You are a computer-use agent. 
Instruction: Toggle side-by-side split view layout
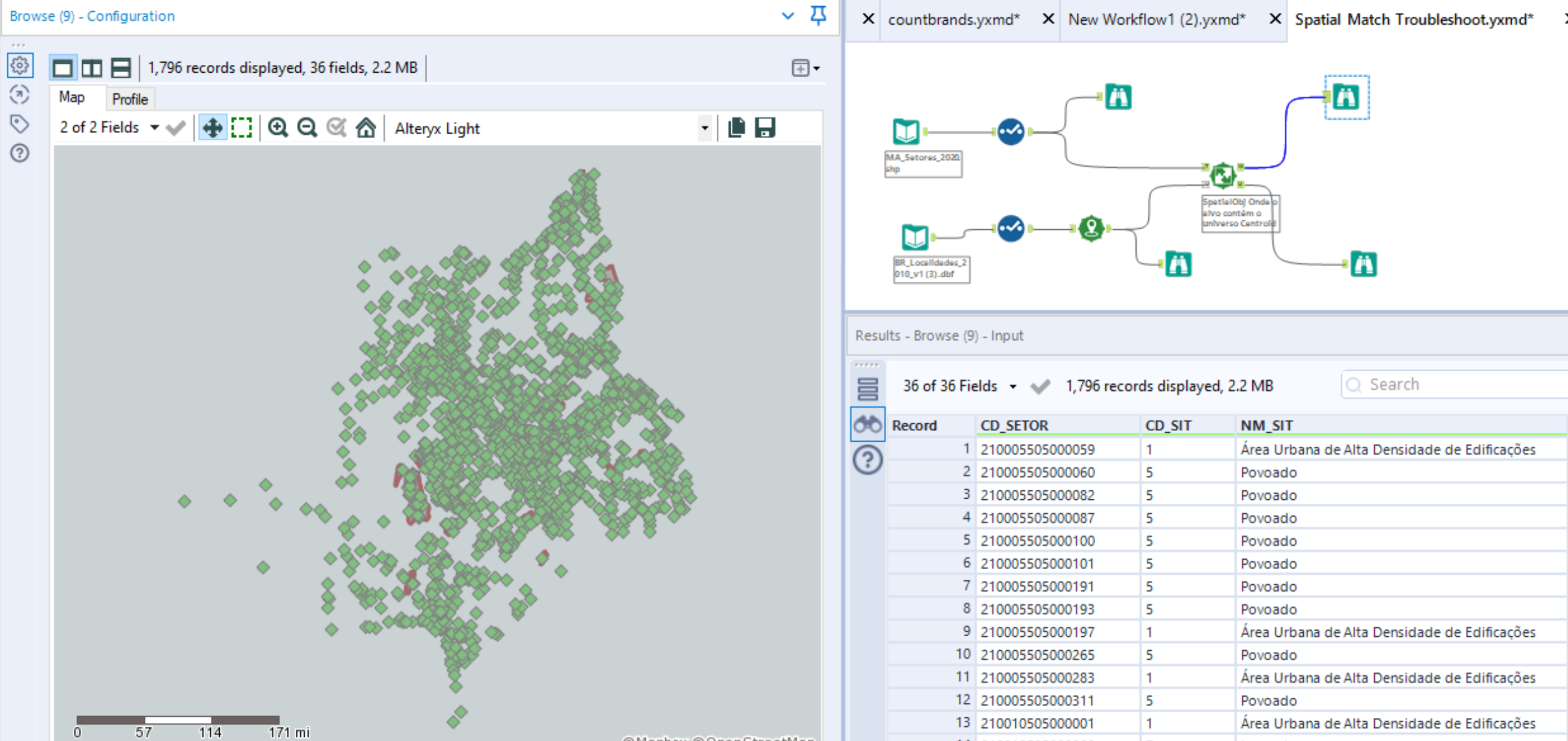[x=92, y=68]
